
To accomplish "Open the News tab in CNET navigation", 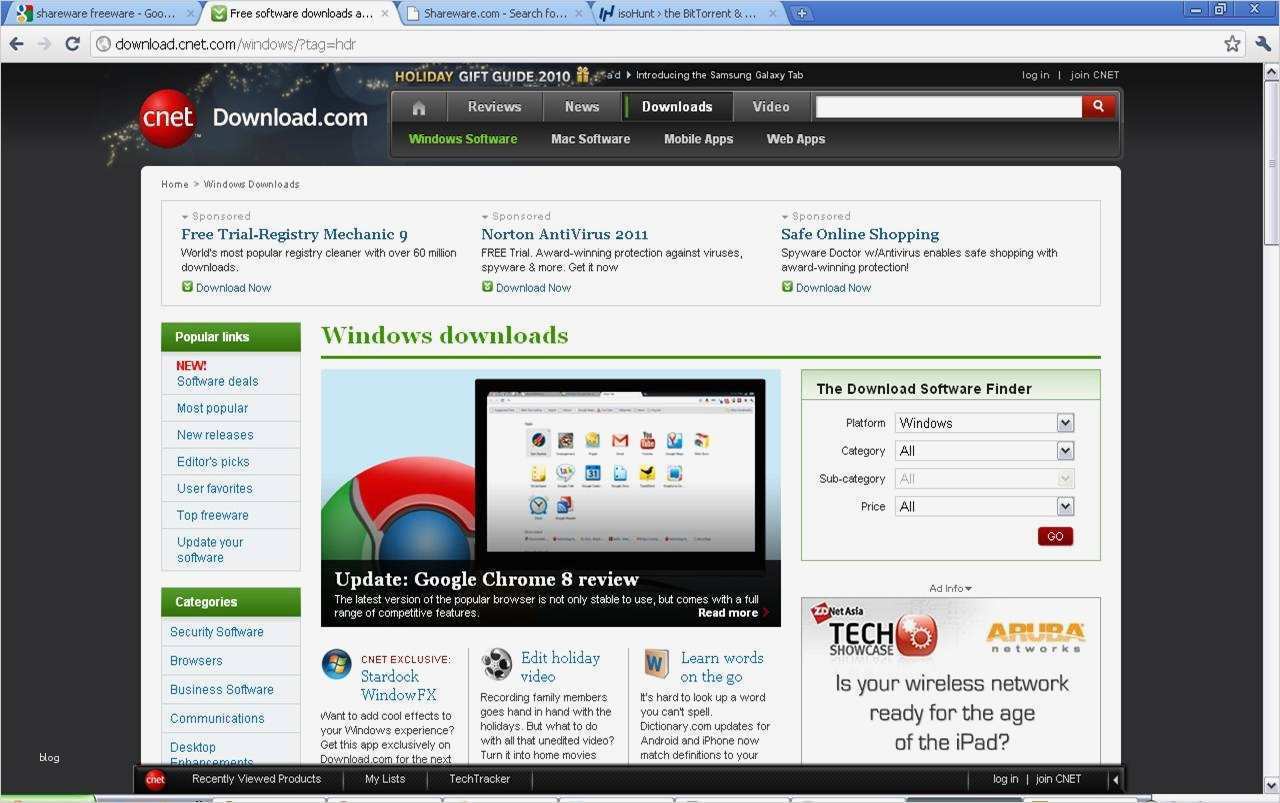I will 582,107.
